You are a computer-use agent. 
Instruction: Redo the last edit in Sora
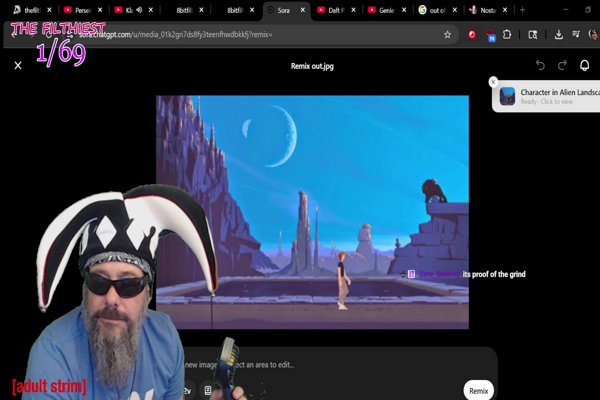click(x=562, y=65)
